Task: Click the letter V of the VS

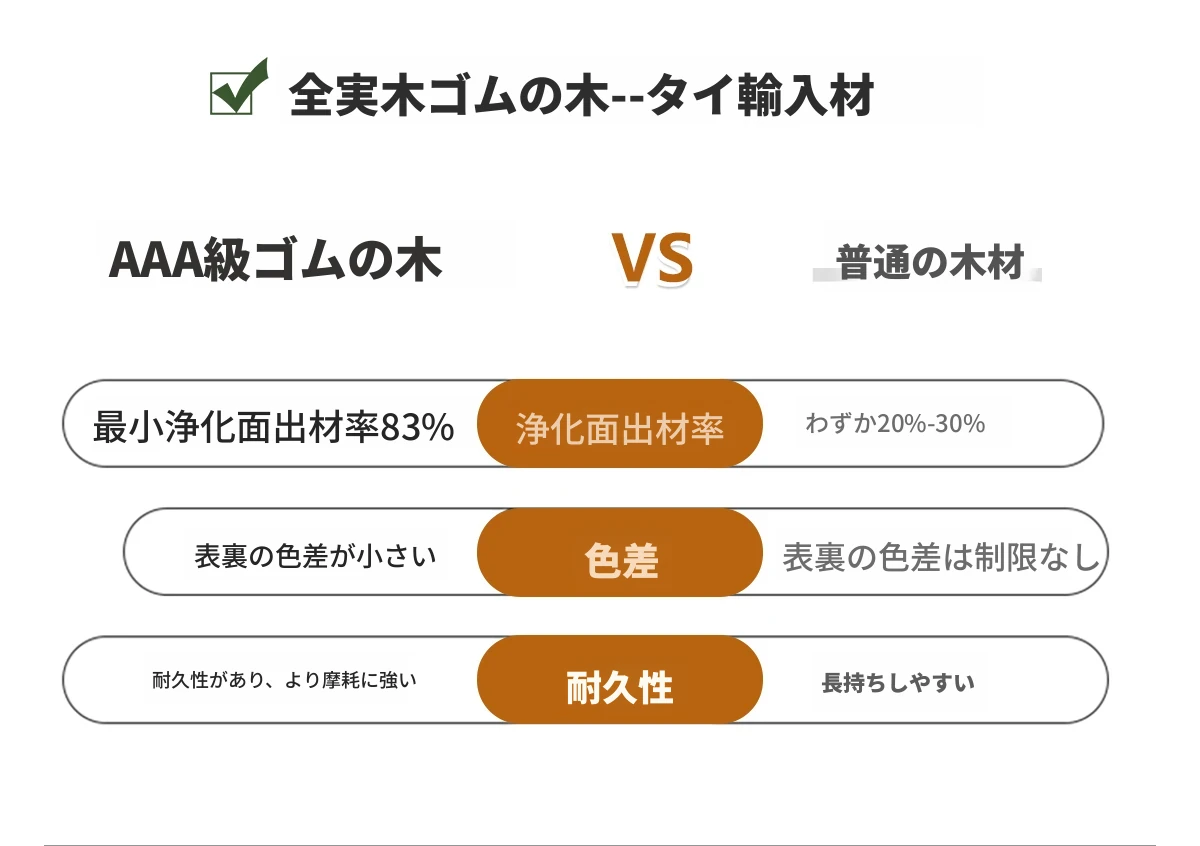Action: [x=633, y=259]
